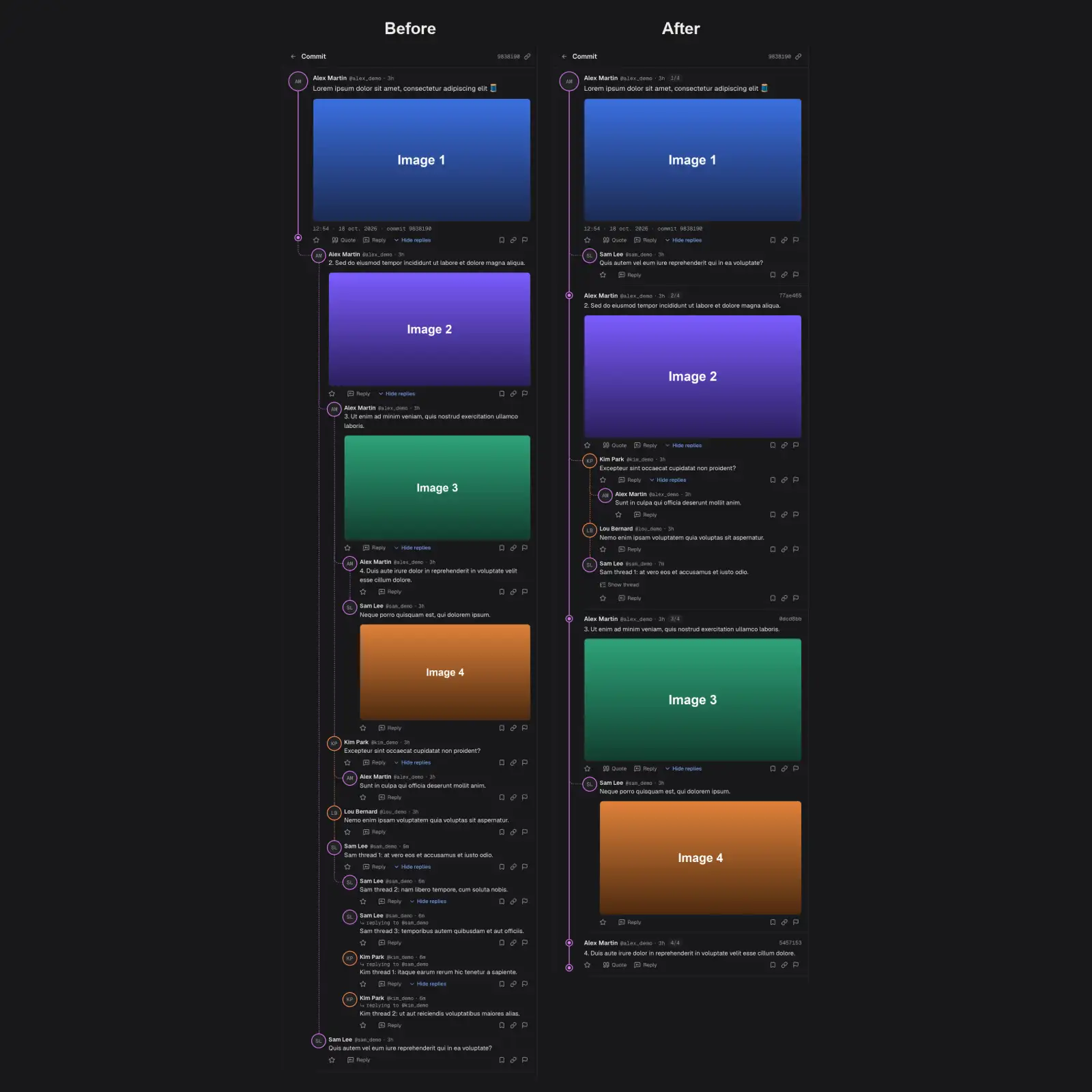Star Kim Park's 'Excepteur' comment in After panel
The width and height of the screenshot is (1092, 1092).
pyautogui.click(x=603, y=480)
